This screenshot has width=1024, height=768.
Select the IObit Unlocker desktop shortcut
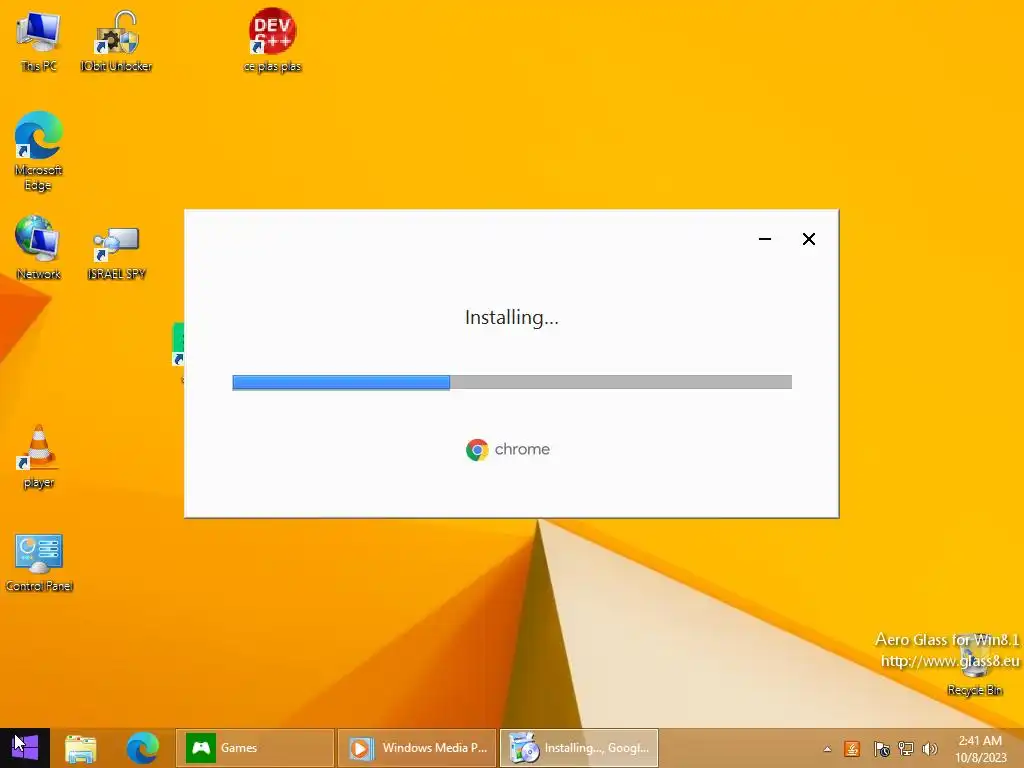click(116, 40)
